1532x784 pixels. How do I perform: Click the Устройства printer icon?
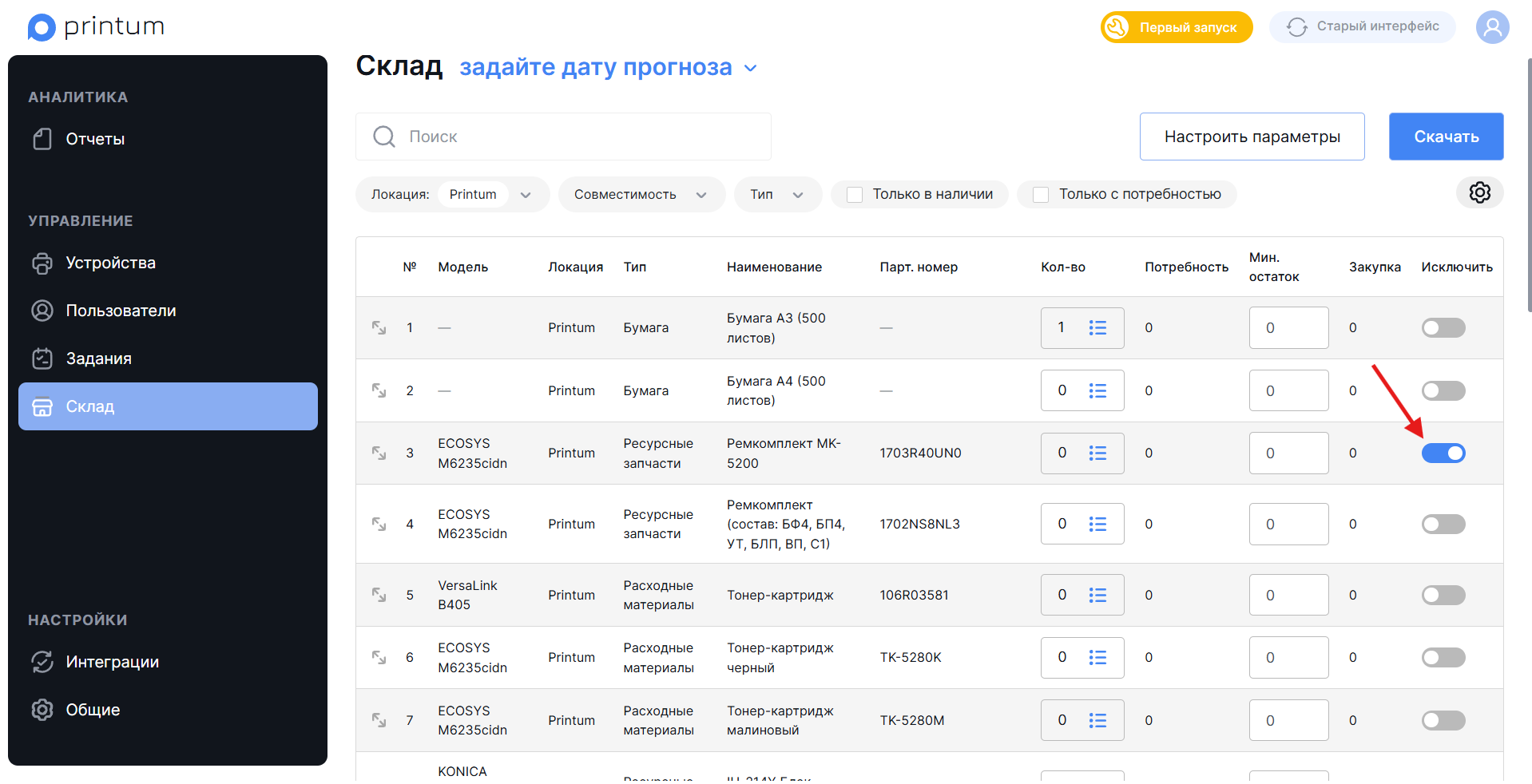click(x=42, y=263)
